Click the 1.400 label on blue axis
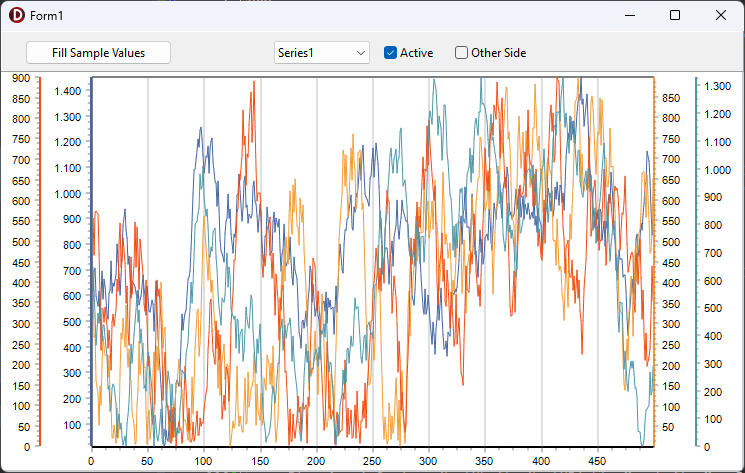This screenshot has height=473, width=745. point(67,91)
